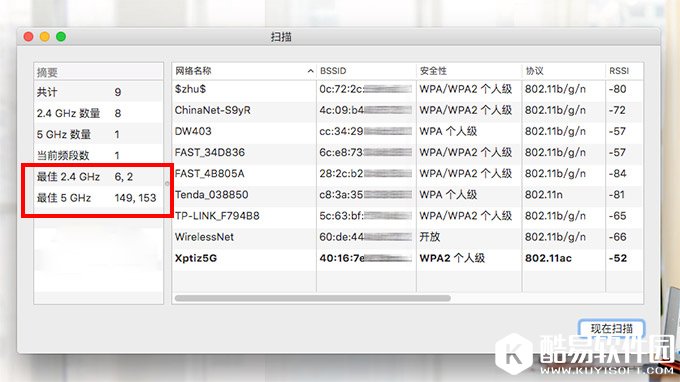Click the 摘要 summary header
The height and width of the screenshot is (382, 680).
[x=98, y=72]
